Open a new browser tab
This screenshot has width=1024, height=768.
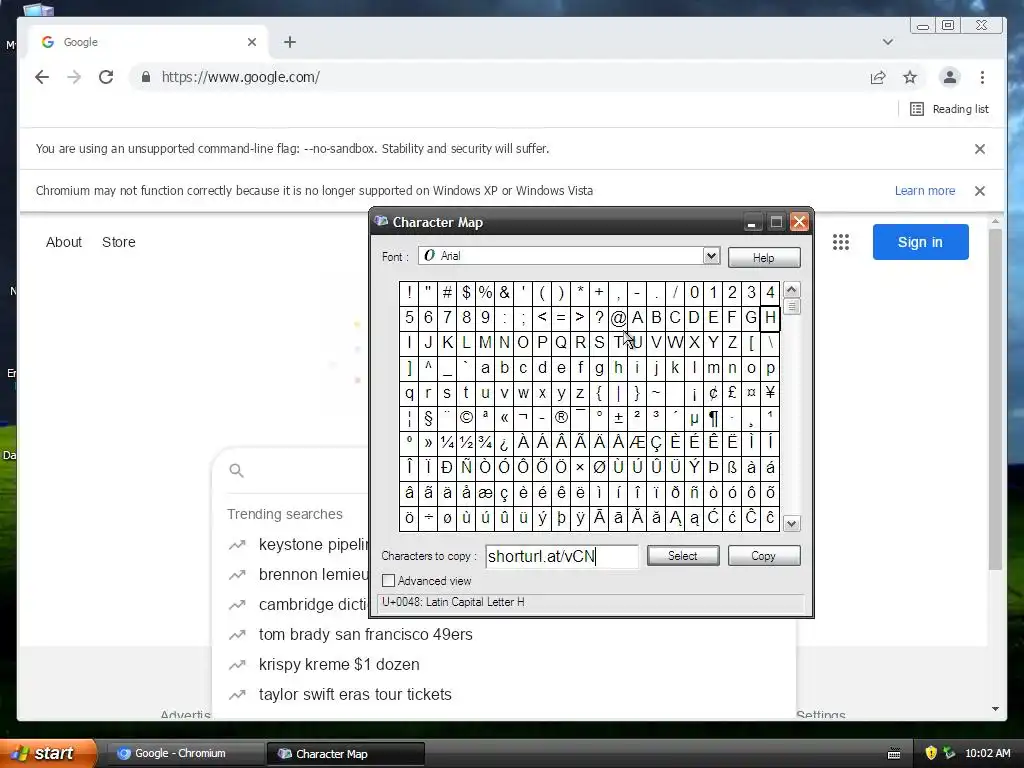[x=290, y=42]
